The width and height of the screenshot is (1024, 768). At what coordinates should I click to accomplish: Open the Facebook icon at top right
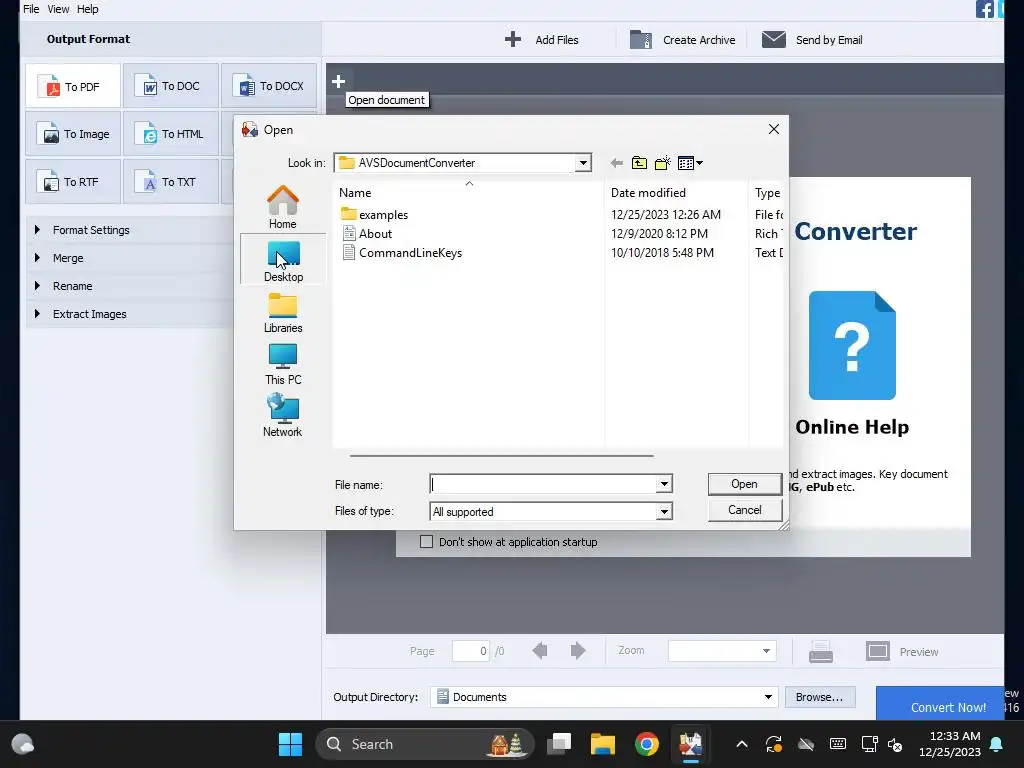(x=984, y=9)
